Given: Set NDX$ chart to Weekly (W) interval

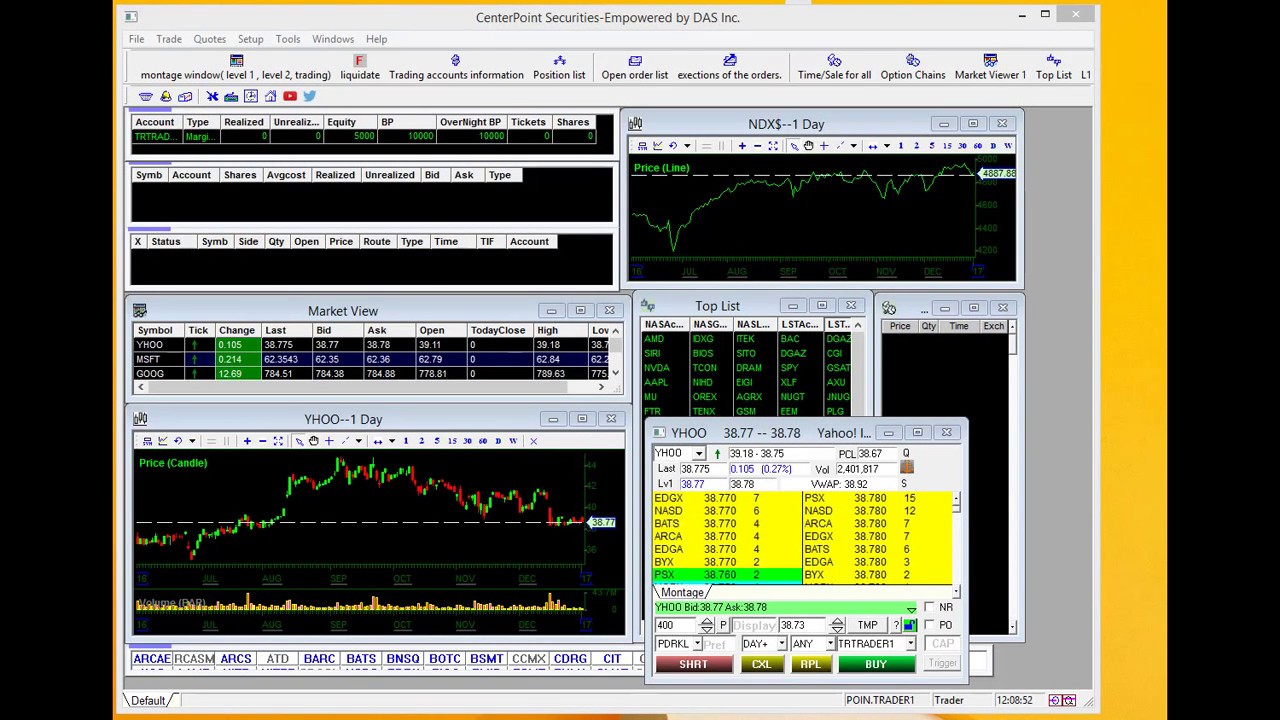Looking at the screenshot, I should click(1008, 146).
